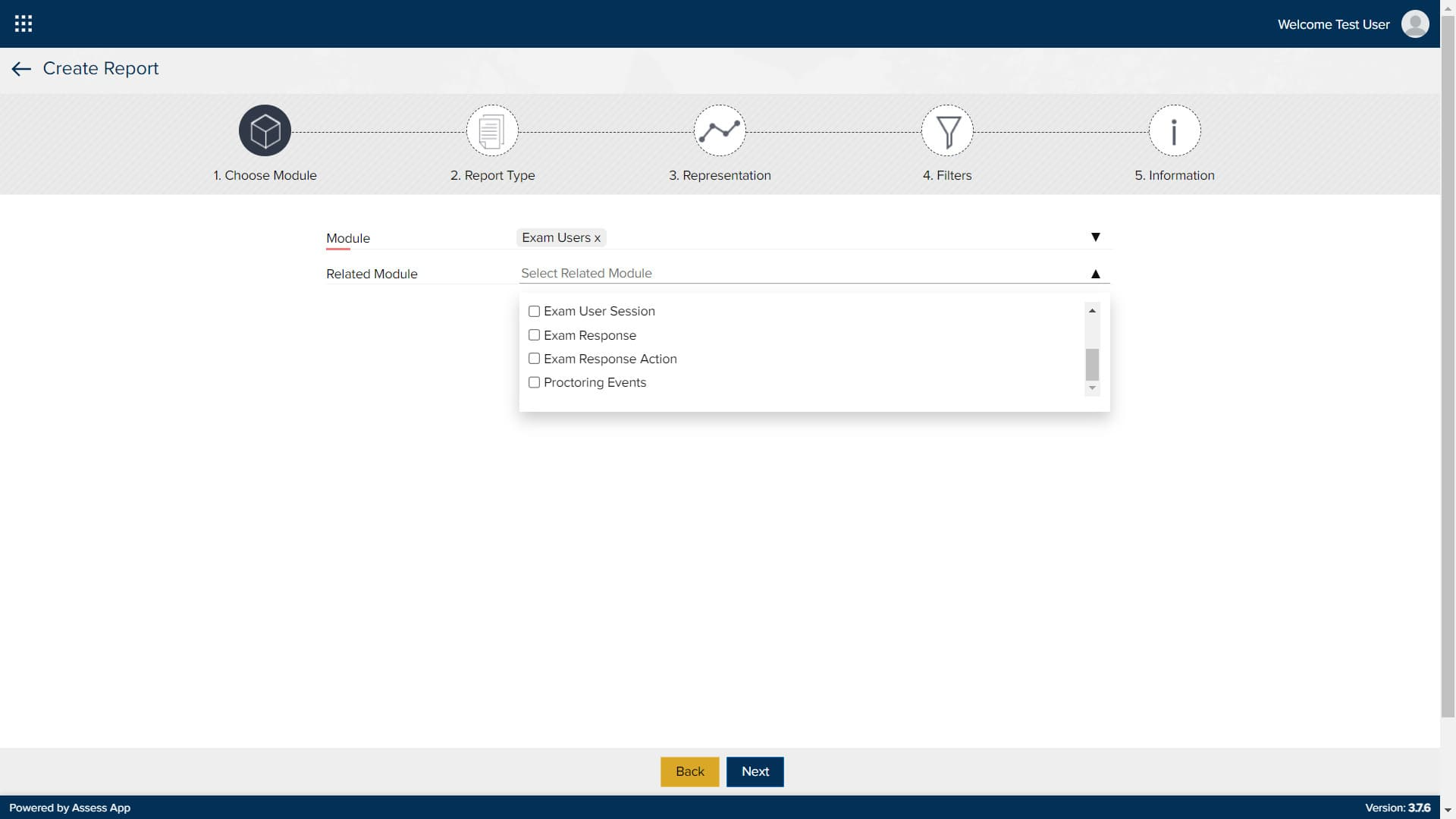Click the Back button
The image size is (1456, 819).
(x=689, y=771)
